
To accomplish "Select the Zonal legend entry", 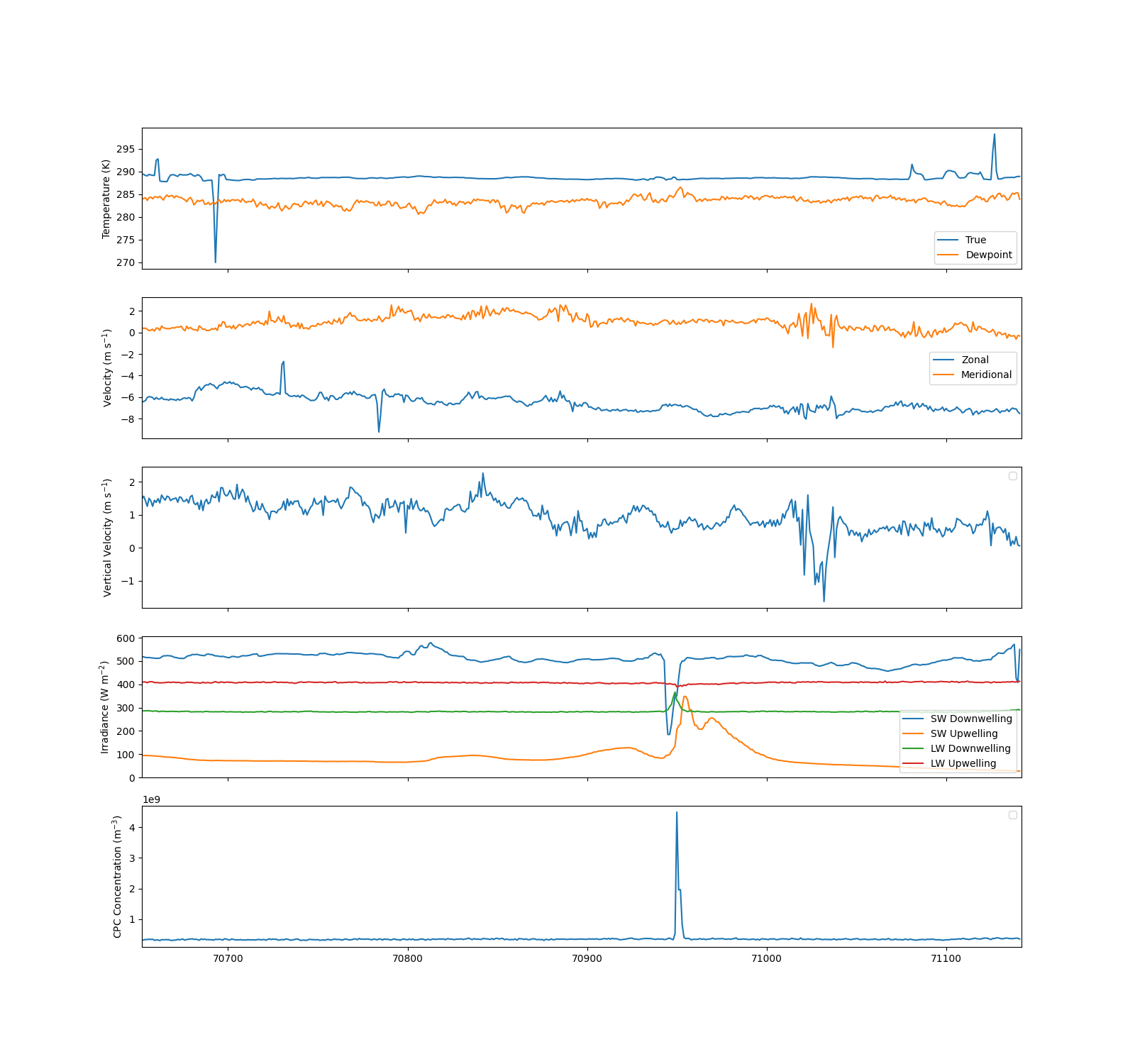I will [975, 360].
